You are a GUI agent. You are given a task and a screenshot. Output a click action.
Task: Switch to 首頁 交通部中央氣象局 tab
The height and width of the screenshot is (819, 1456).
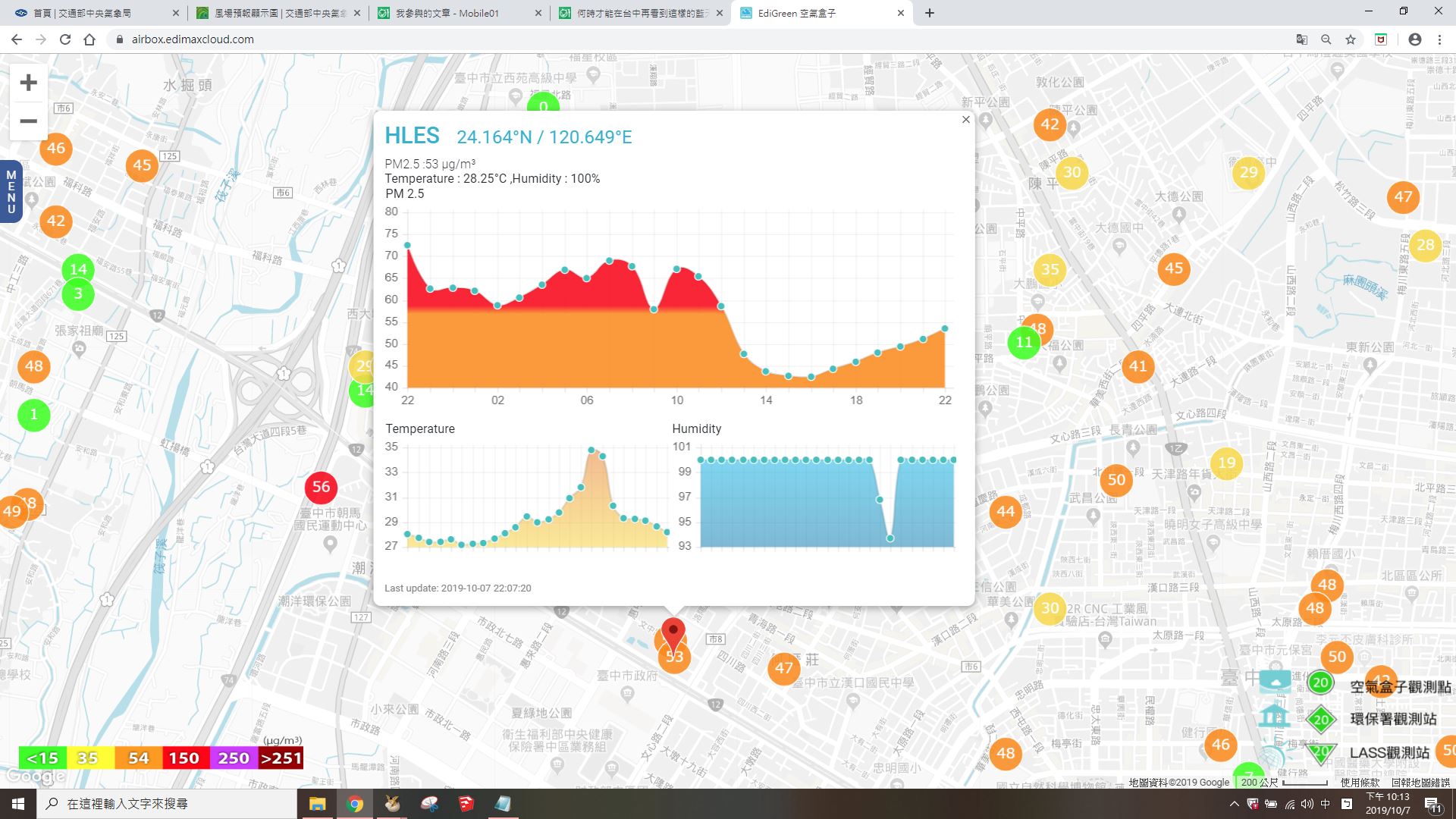coord(96,13)
